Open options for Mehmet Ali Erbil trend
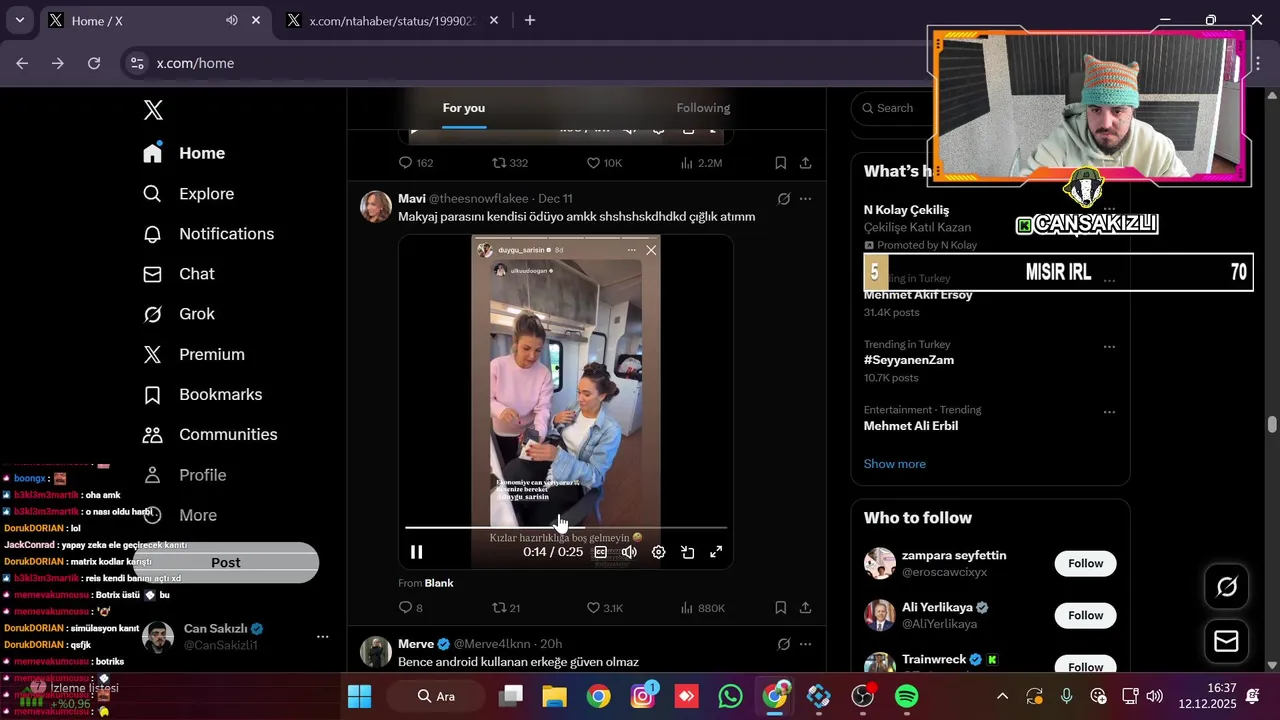 tap(1109, 412)
